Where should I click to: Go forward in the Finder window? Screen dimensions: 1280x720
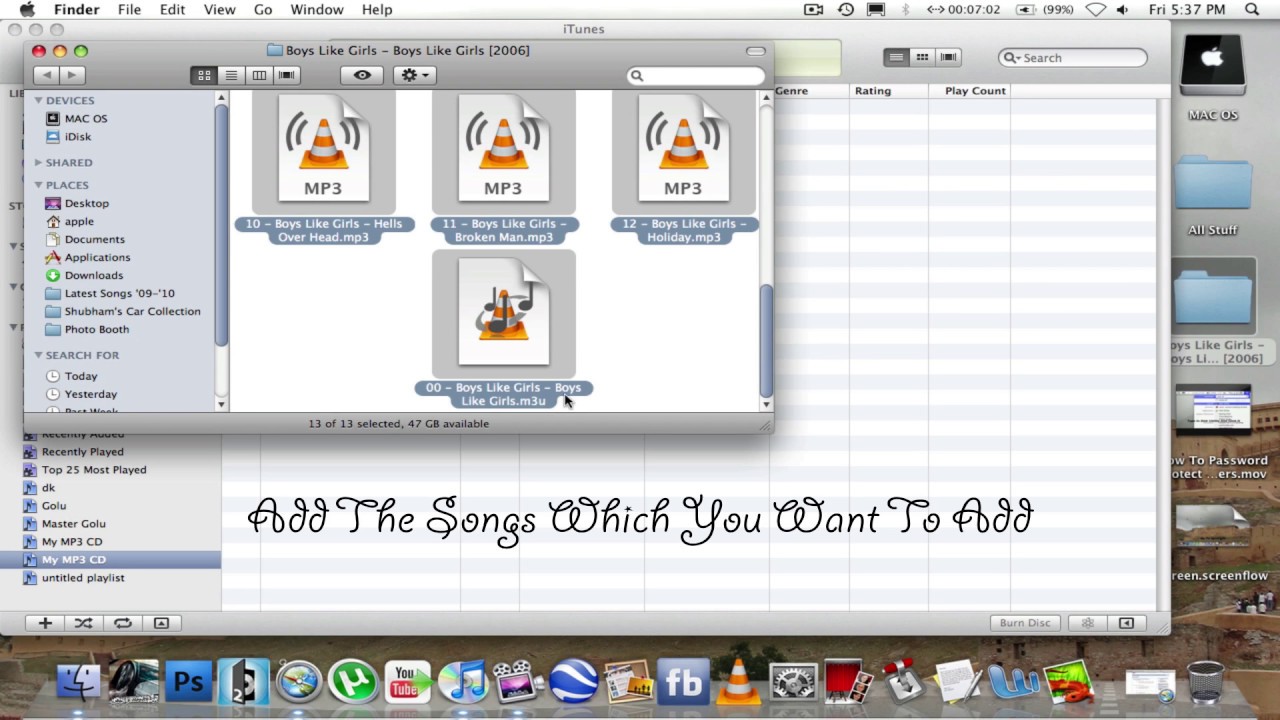(x=71, y=75)
